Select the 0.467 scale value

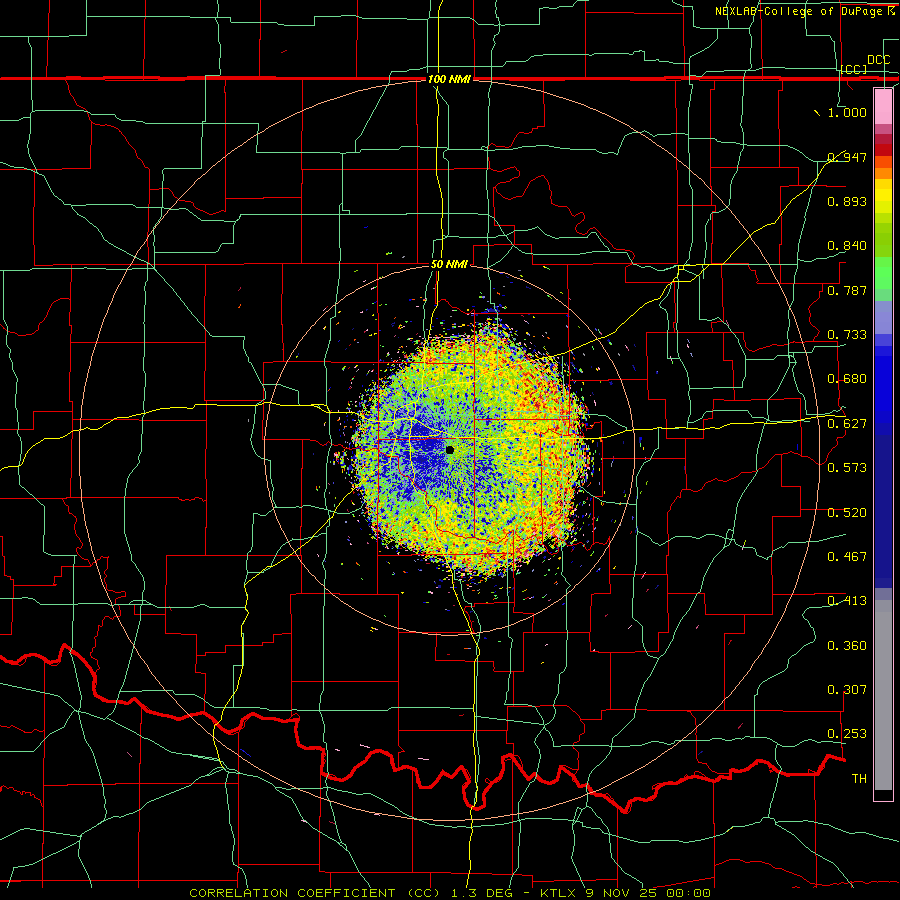tap(847, 557)
